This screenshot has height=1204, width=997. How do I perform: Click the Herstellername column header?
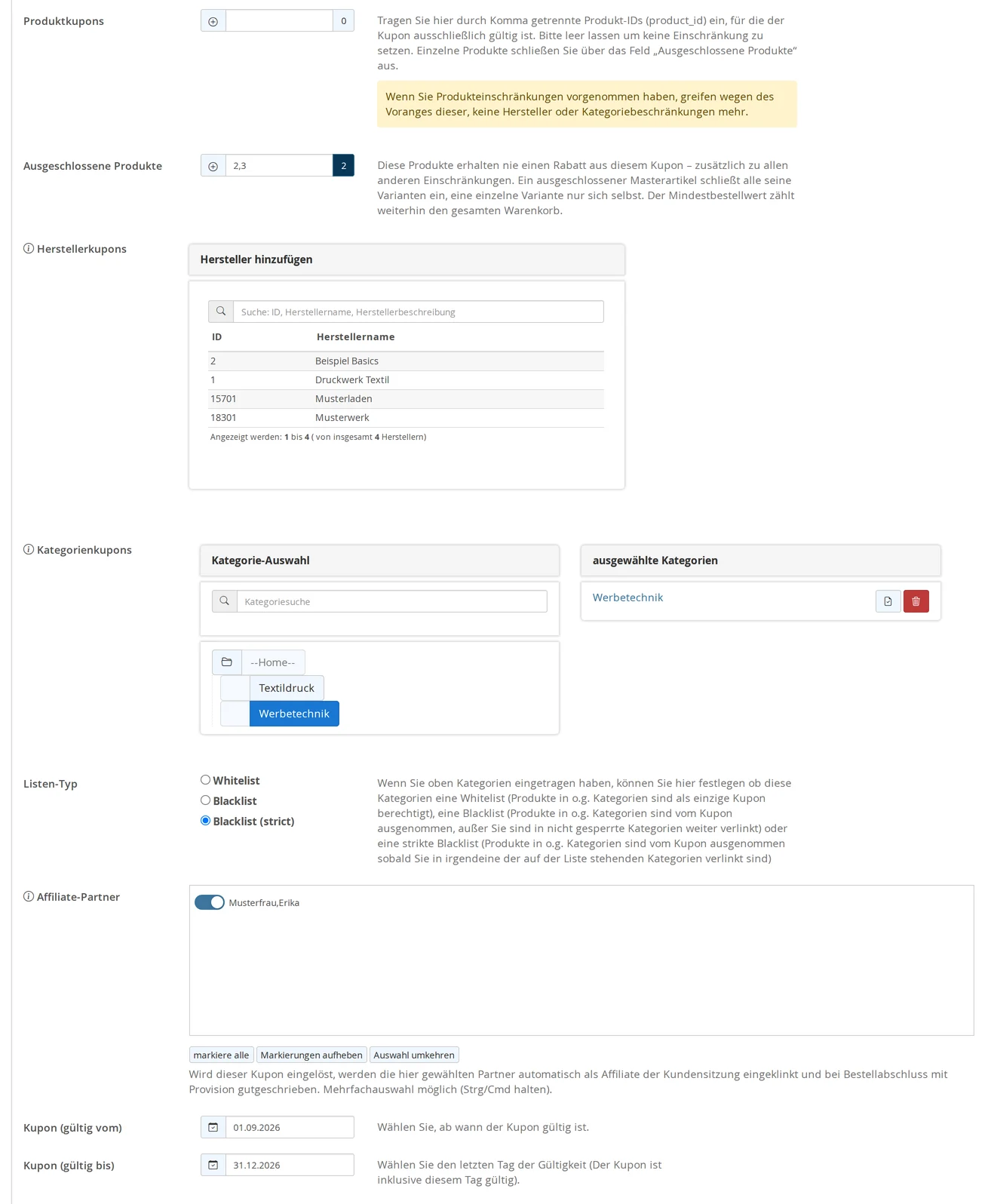(355, 337)
